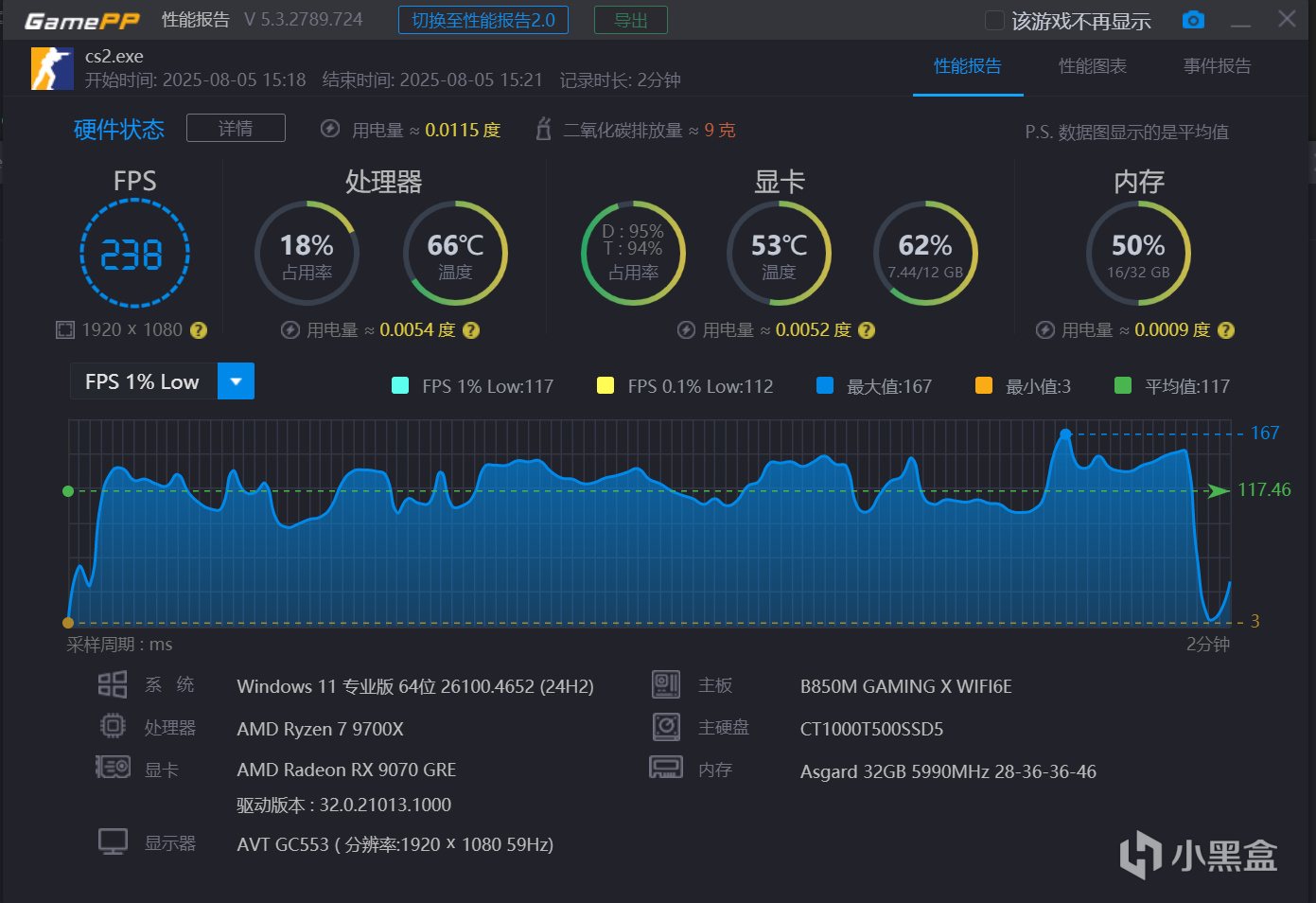
Task: Click the AMD Radeon RX 9070 GRE text
Action: [x=346, y=770]
